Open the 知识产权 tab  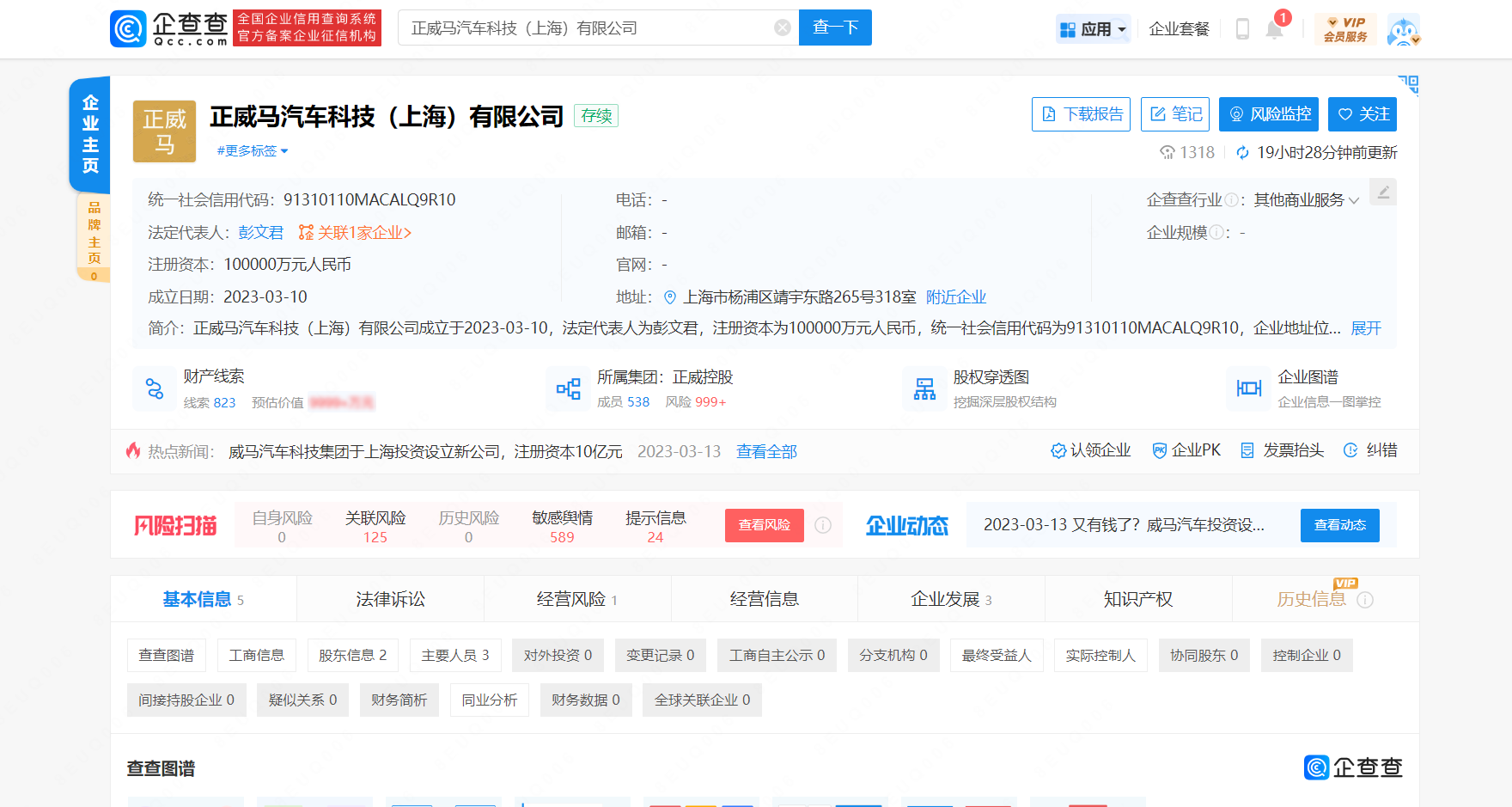[x=1137, y=599]
